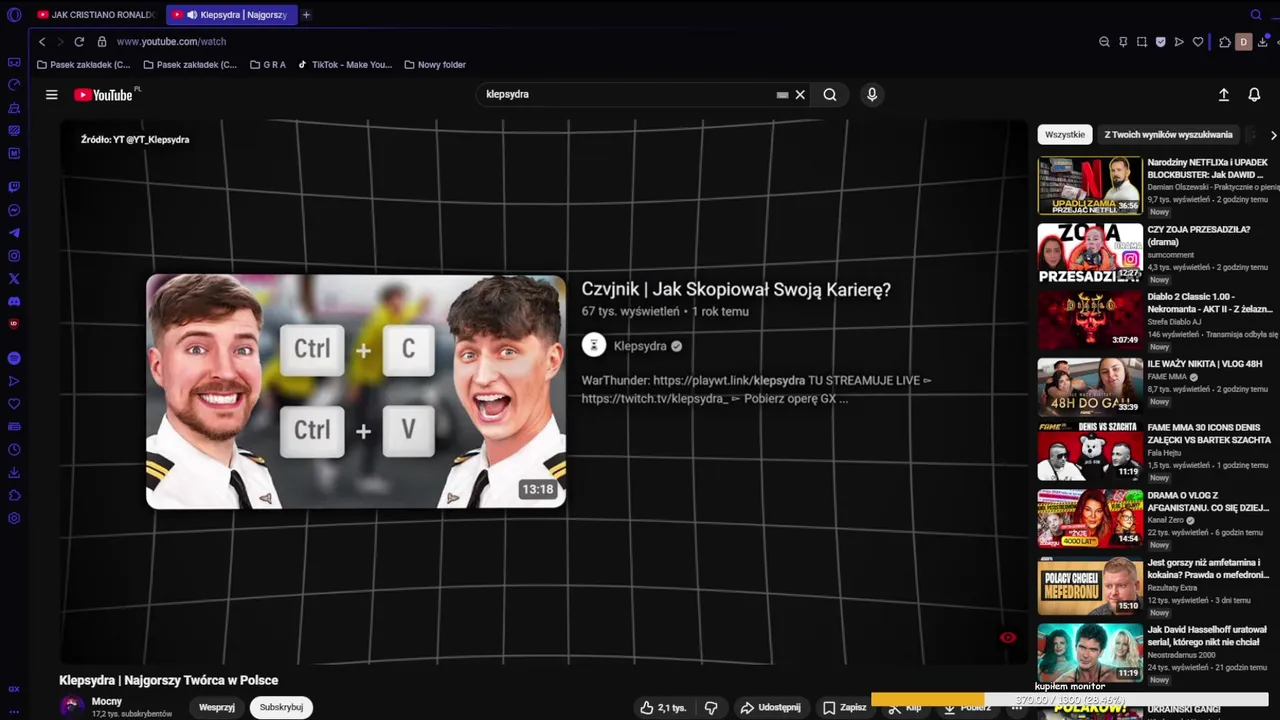Add page to bookmarks with toolbar heart icon
1280x720 pixels.
[x=1198, y=42]
